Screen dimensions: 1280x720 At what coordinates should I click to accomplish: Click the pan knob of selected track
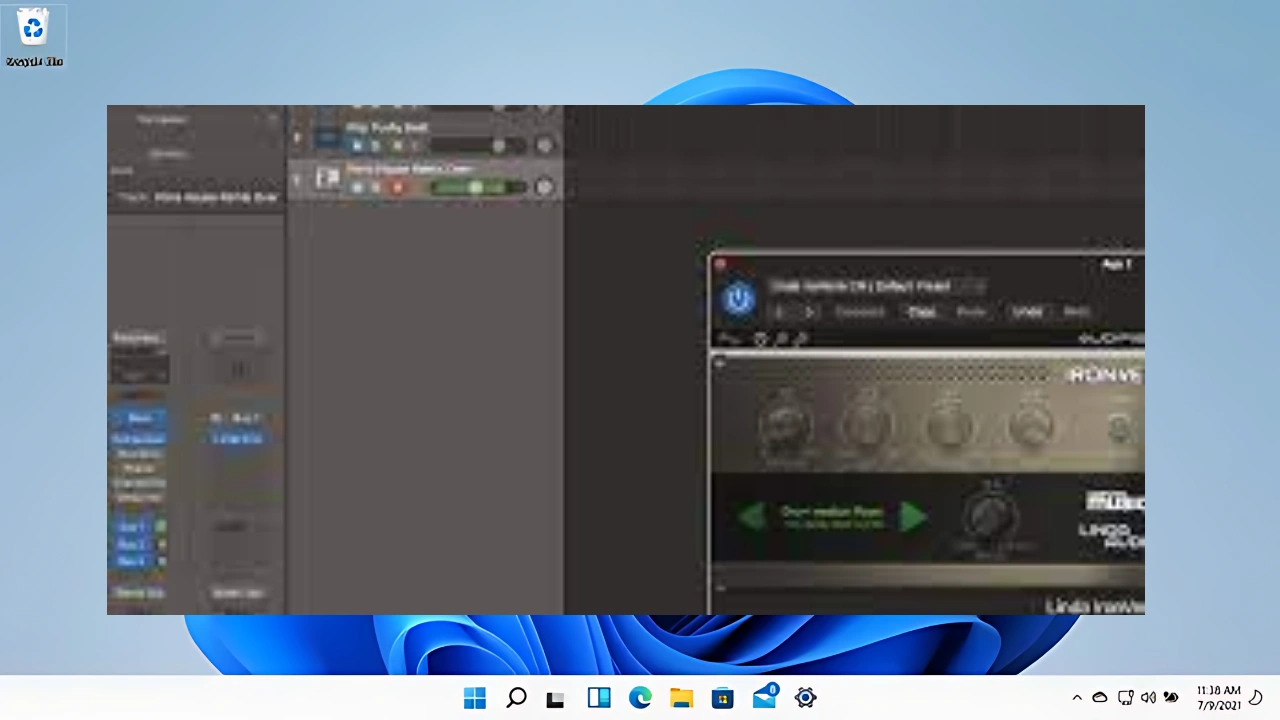pyautogui.click(x=544, y=187)
